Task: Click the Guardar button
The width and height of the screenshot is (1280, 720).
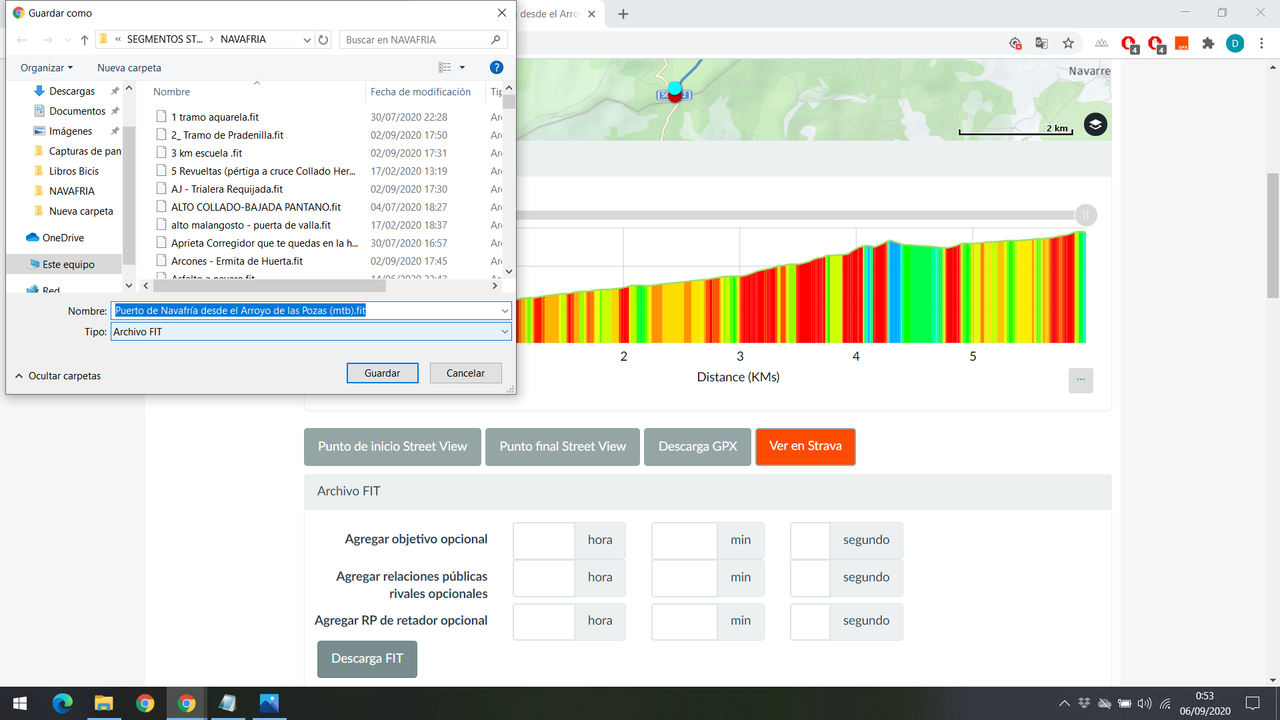Action: (x=382, y=373)
